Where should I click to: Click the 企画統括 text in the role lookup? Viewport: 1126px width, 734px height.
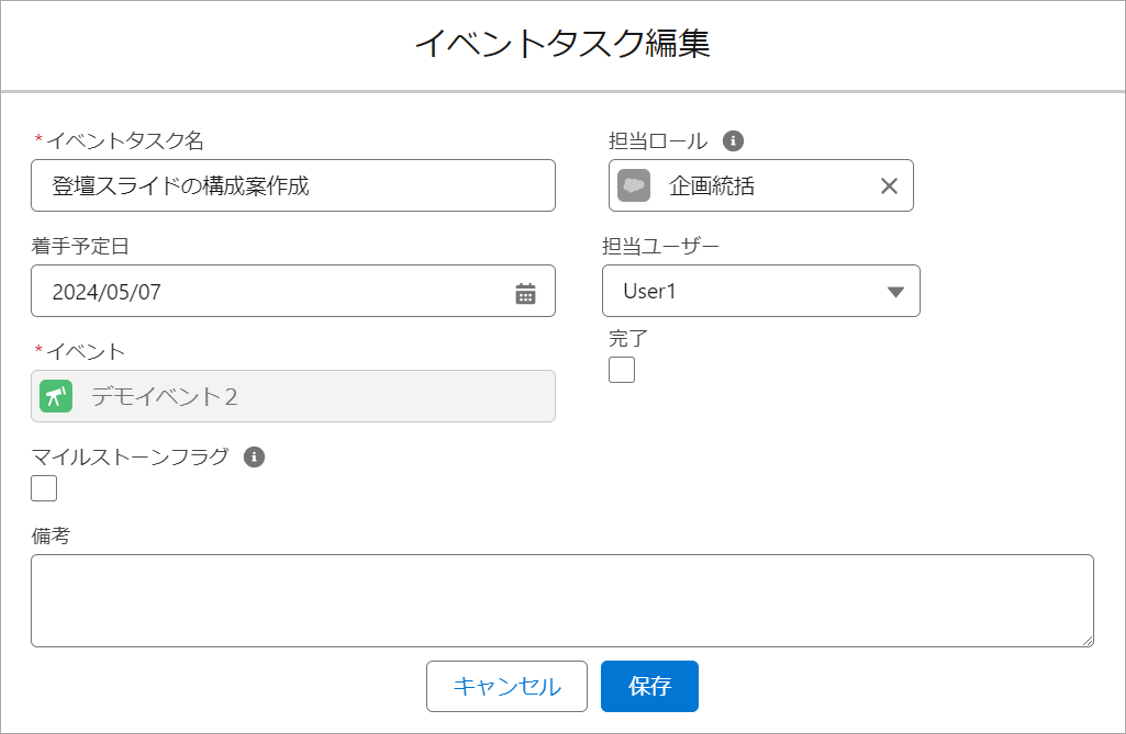[x=711, y=186]
